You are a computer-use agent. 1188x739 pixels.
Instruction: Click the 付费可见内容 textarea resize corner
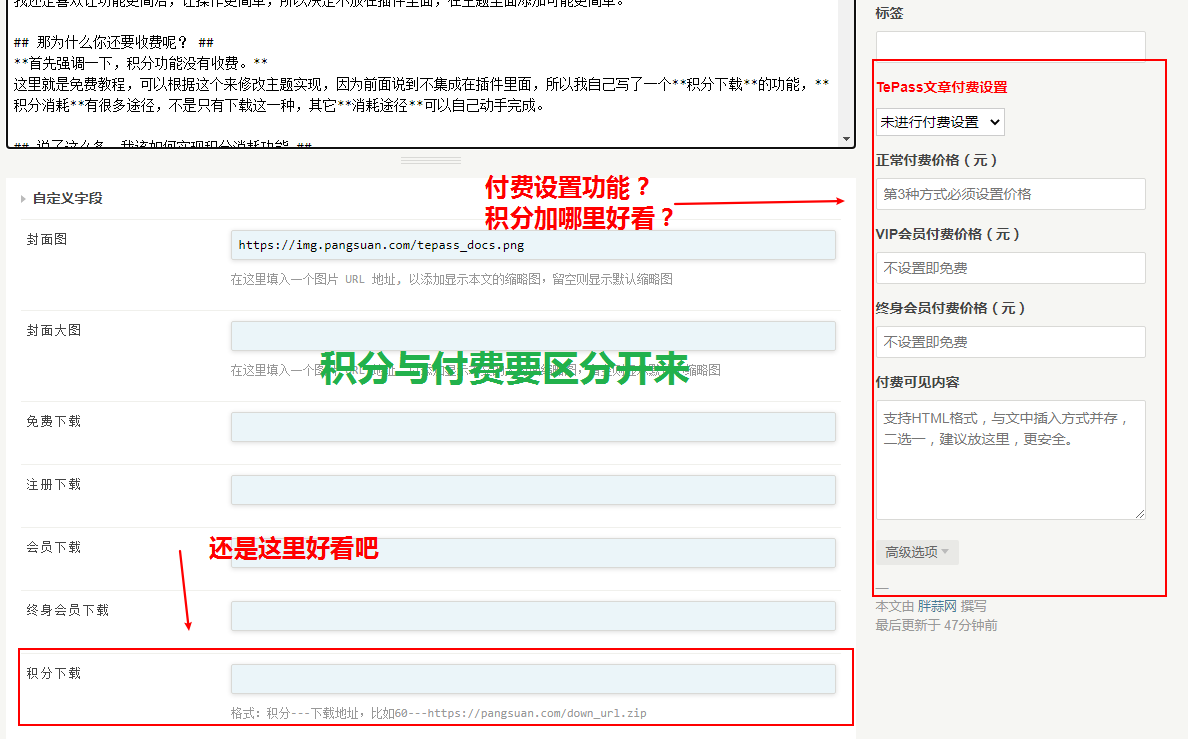[x=1140, y=514]
